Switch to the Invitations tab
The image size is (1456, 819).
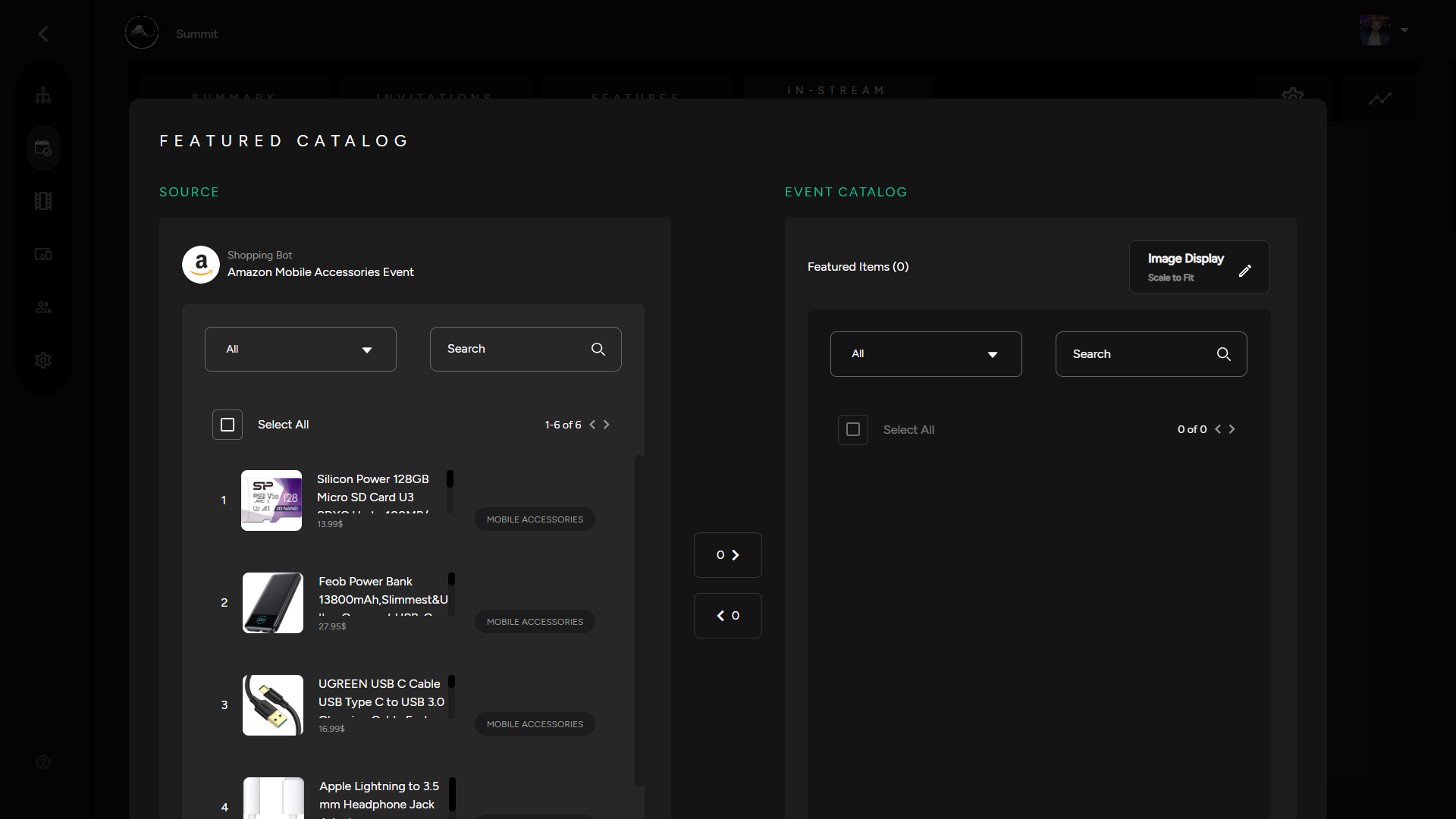point(435,96)
